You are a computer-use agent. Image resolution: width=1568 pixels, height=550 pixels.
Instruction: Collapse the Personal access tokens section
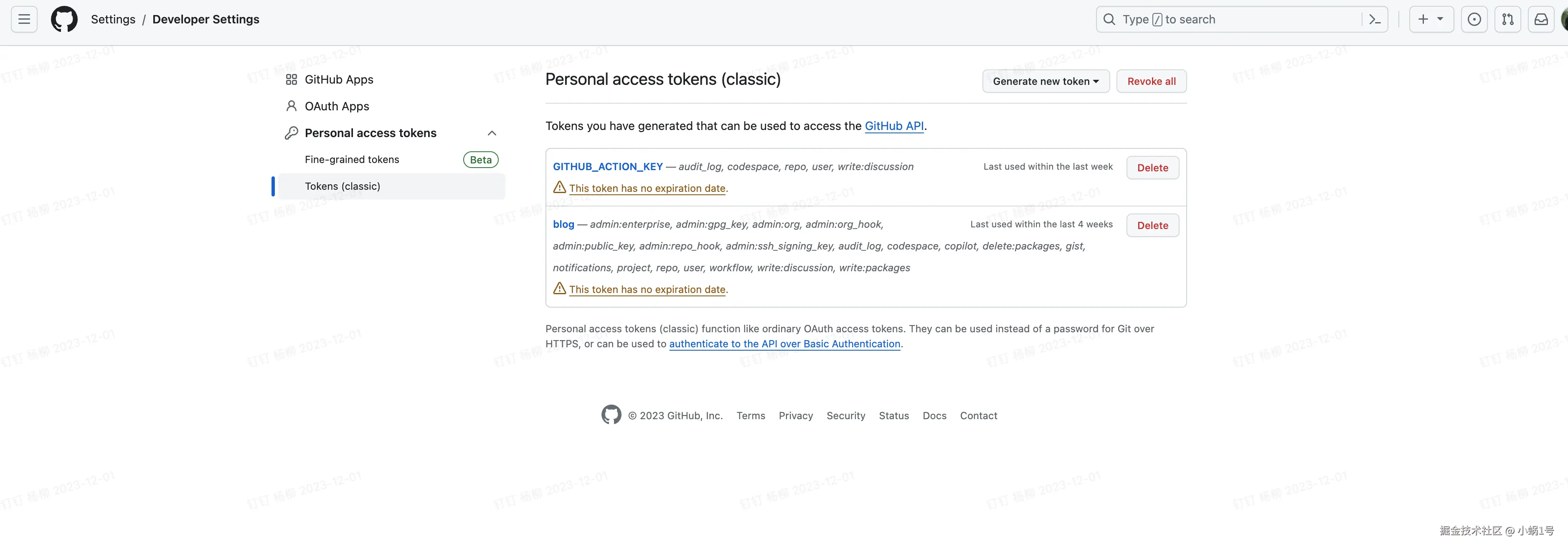point(492,133)
